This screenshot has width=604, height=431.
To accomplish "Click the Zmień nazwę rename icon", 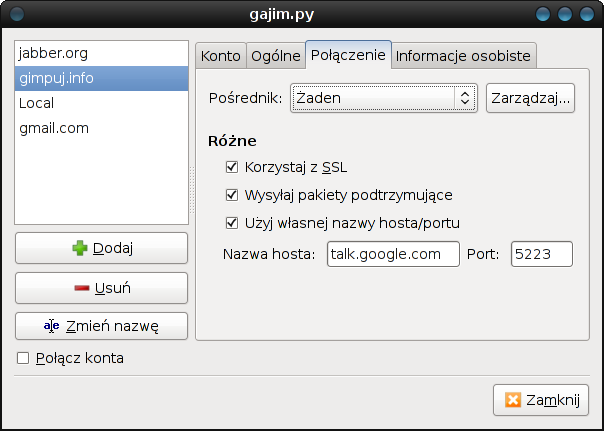I will (53, 326).
